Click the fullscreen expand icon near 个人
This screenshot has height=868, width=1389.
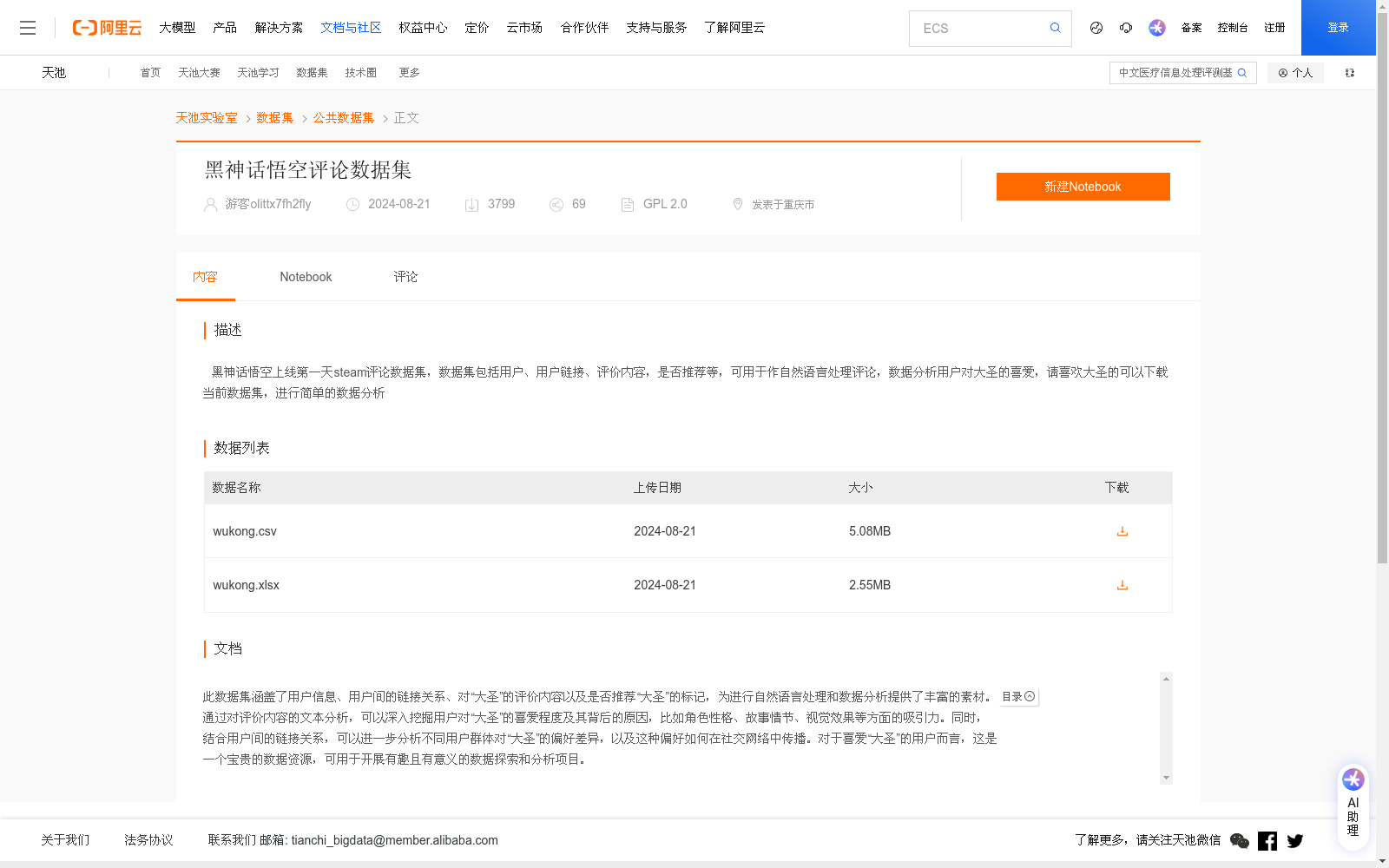[1350, 73]
